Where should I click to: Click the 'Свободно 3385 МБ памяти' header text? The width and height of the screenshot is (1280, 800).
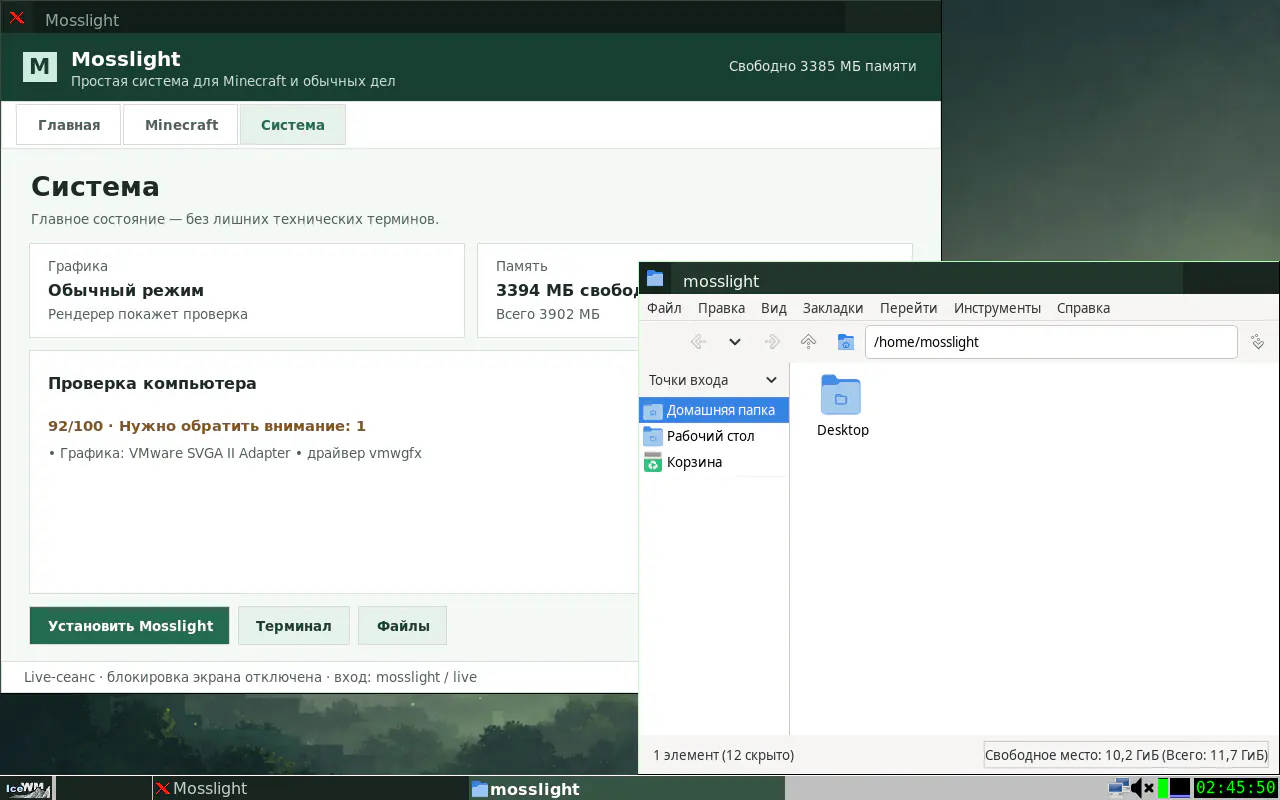pyautogui.click(x=822, y=67)
